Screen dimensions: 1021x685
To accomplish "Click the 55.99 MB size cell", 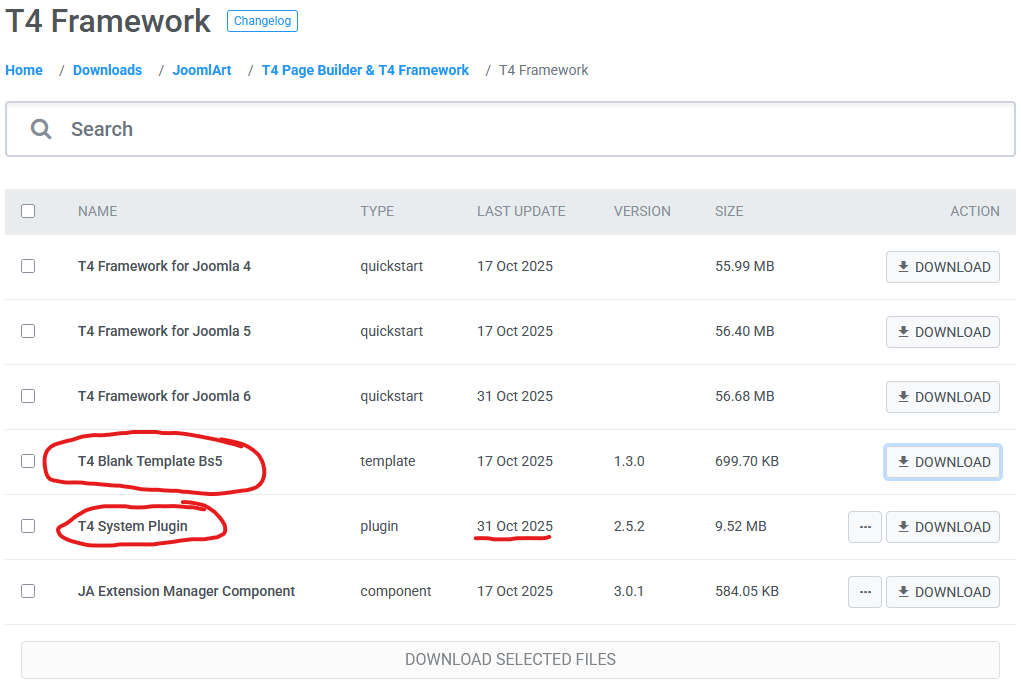I will tap(744, 266).
